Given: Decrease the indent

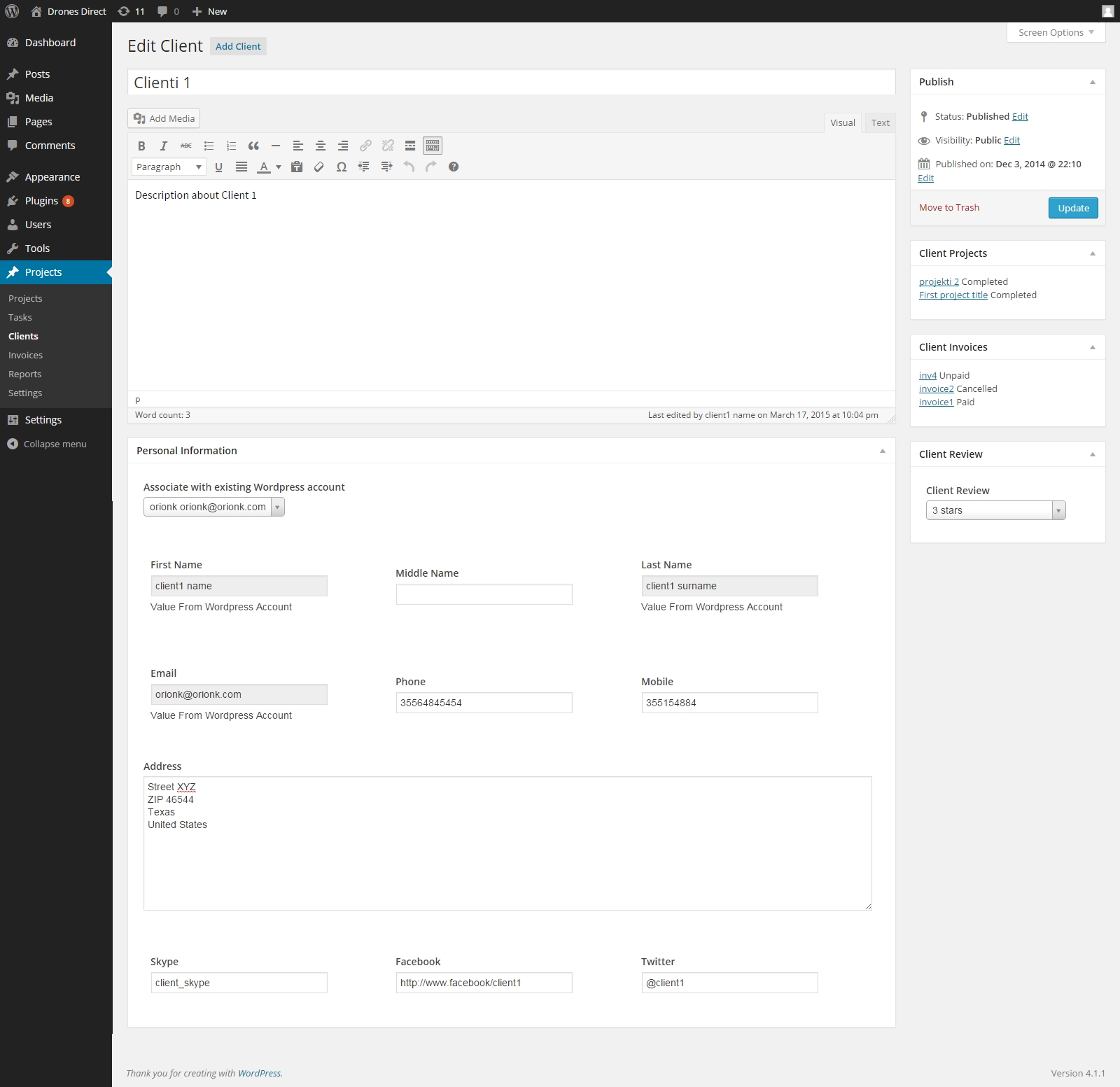Looking at the screenshot, I should (364, 167).
